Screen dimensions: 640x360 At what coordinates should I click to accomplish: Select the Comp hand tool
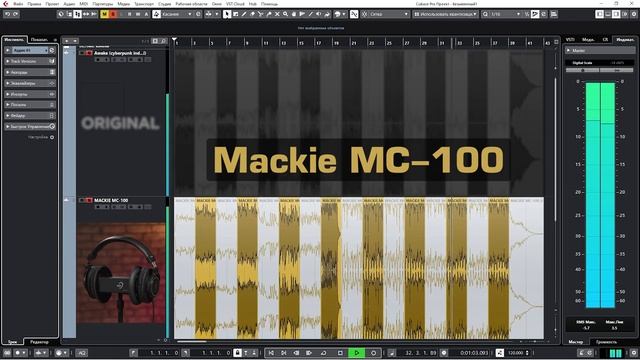pos(294,14)
